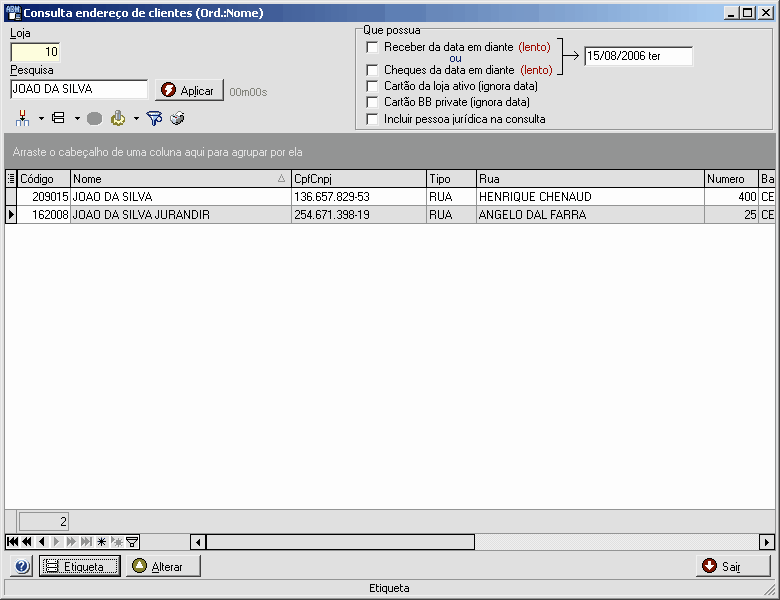Click number cell 400
The height and width of the screenshot is (600, 780).
pos(731,197)
